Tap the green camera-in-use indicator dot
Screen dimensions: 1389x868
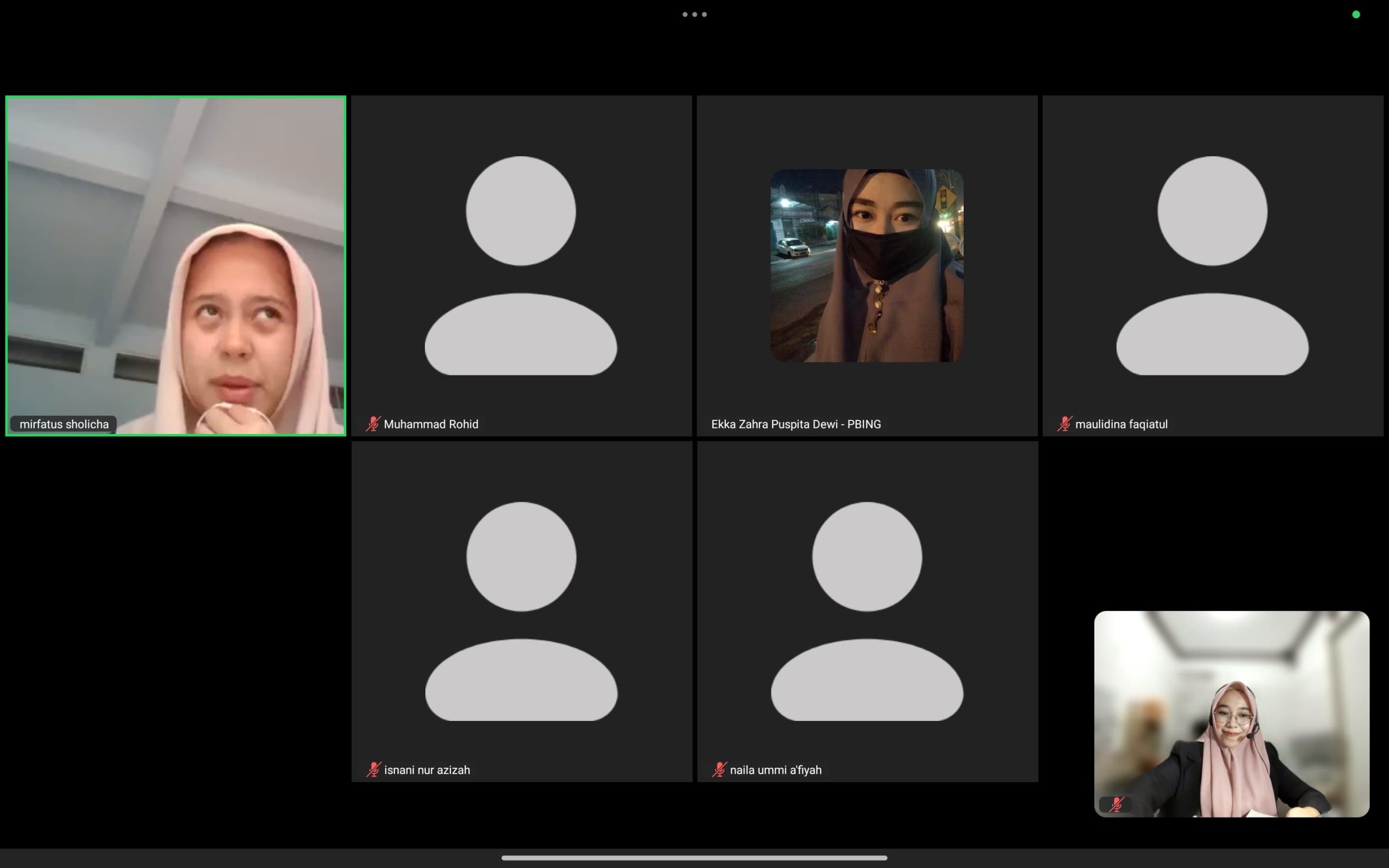tap(1356, 14)
